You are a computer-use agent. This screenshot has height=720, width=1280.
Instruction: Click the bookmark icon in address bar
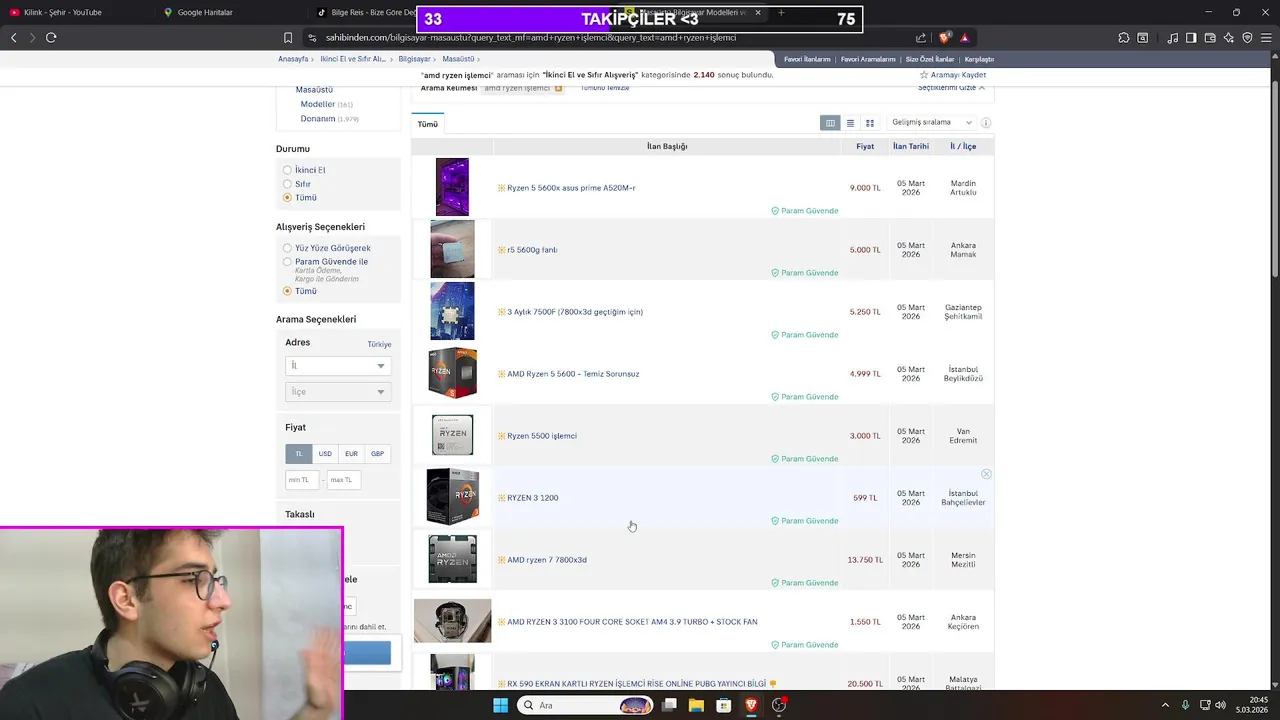(x=288, y=38)
